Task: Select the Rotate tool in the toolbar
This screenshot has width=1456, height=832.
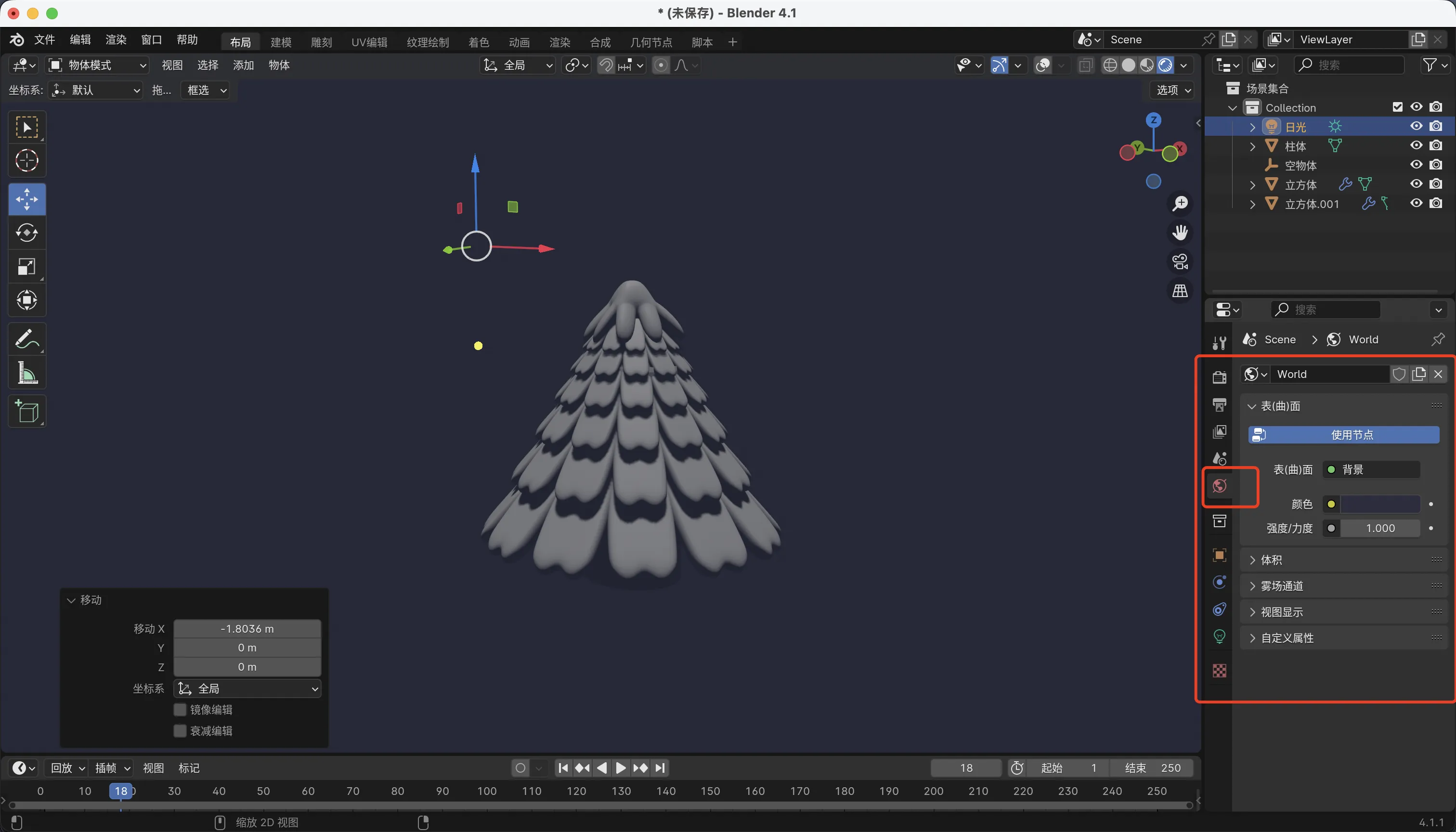Action: click(27, 233)
